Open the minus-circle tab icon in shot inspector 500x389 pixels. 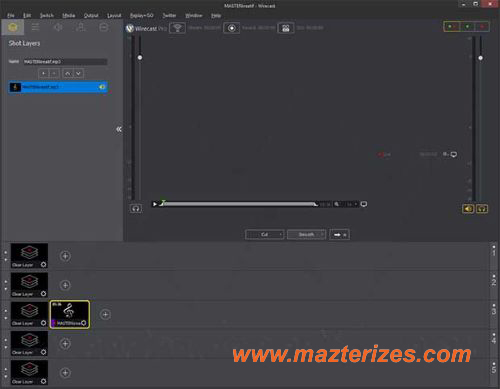[104, 27]
